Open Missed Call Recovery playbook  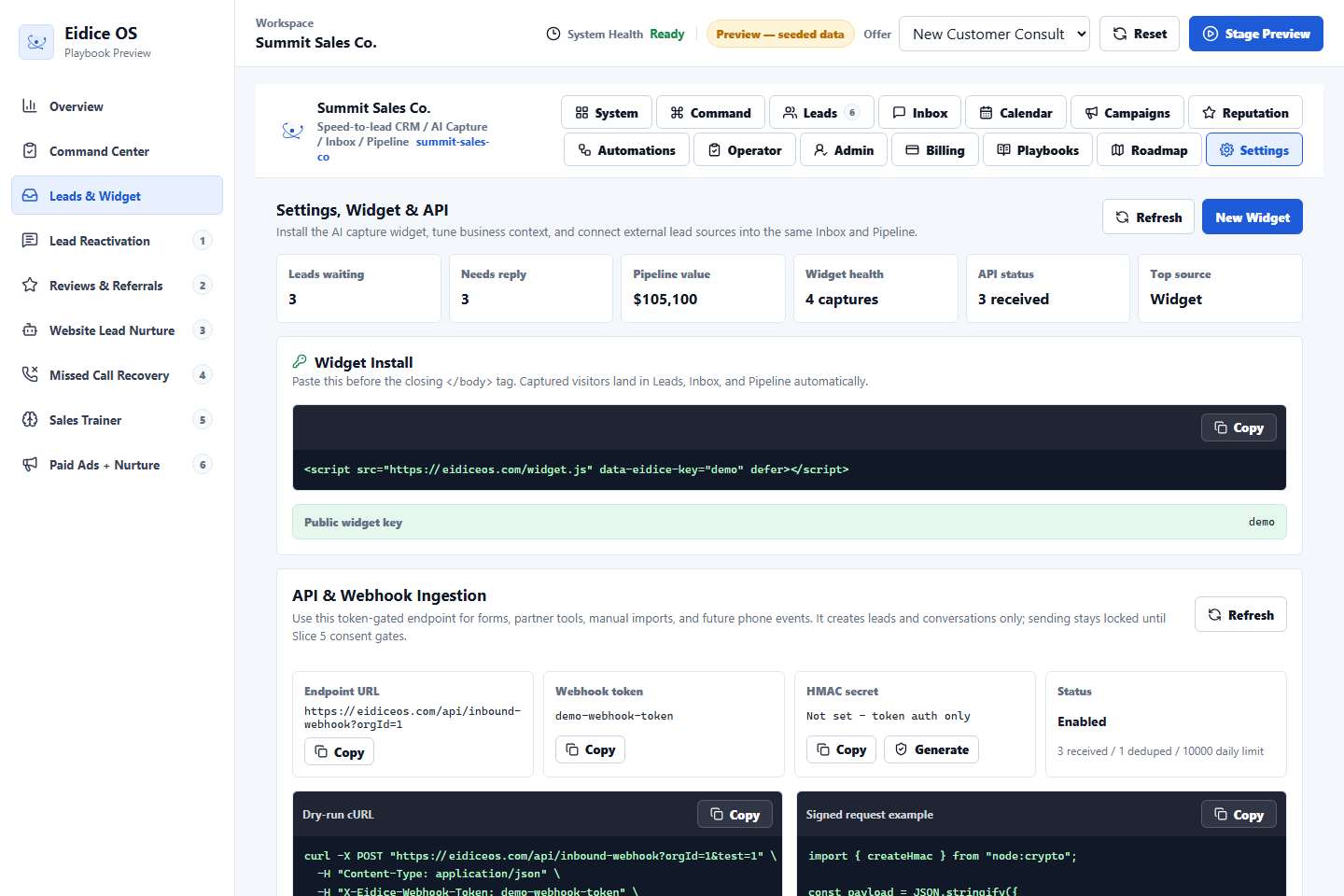pos(117,375)
